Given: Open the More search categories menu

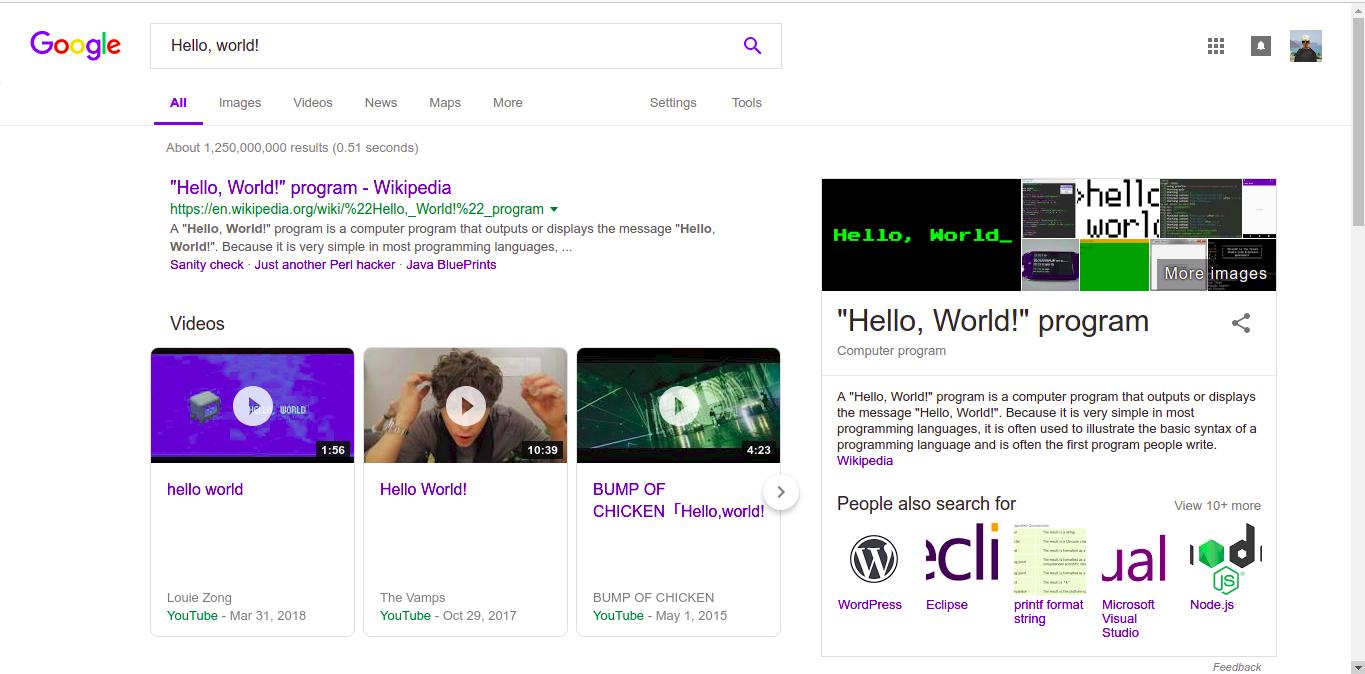Looking at the screenshot, I should pyautogui.click(x=507, y=103).
